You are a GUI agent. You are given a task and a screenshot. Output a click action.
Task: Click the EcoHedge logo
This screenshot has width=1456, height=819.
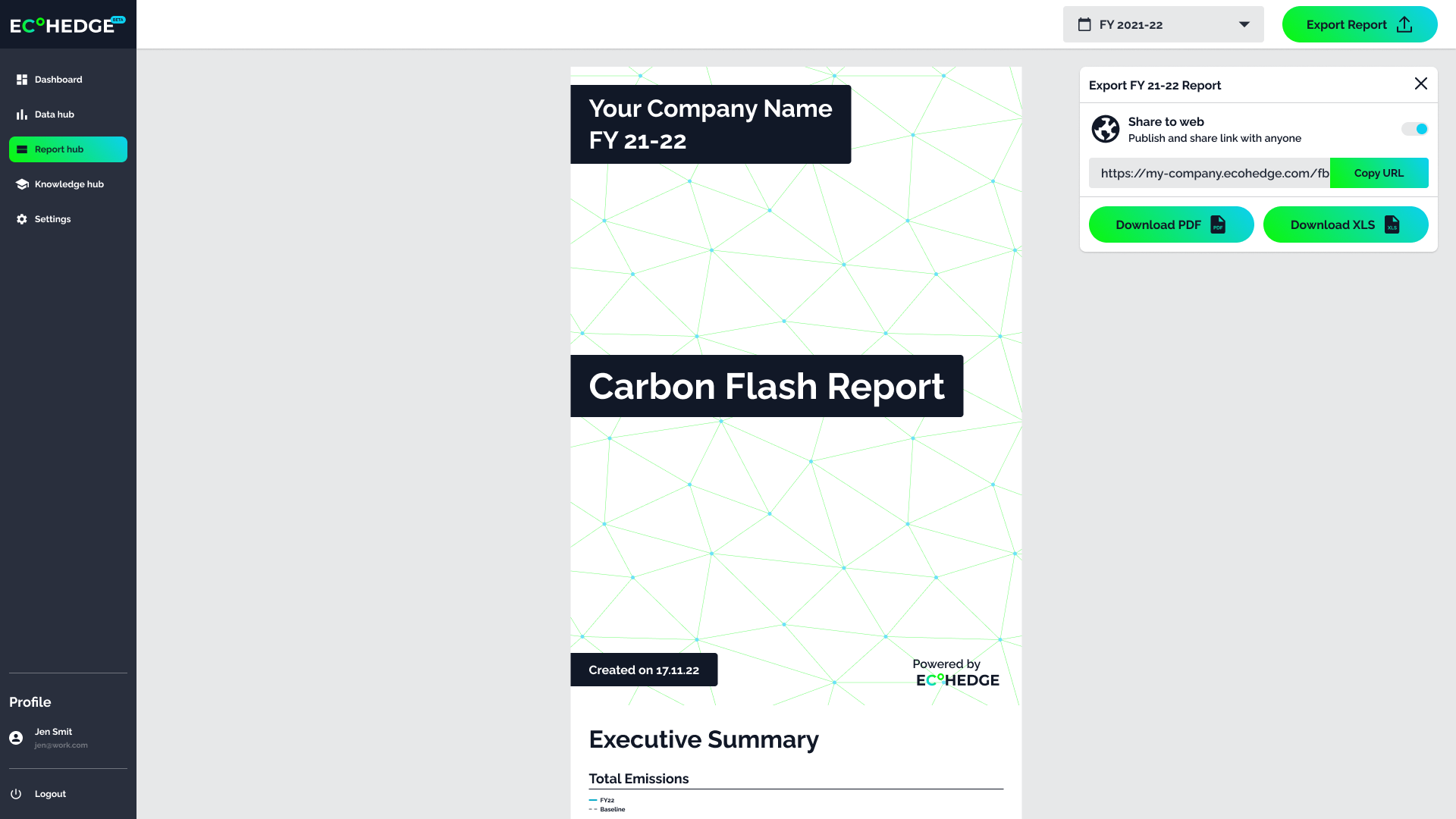pyautogui.click(x=67, y=25)
